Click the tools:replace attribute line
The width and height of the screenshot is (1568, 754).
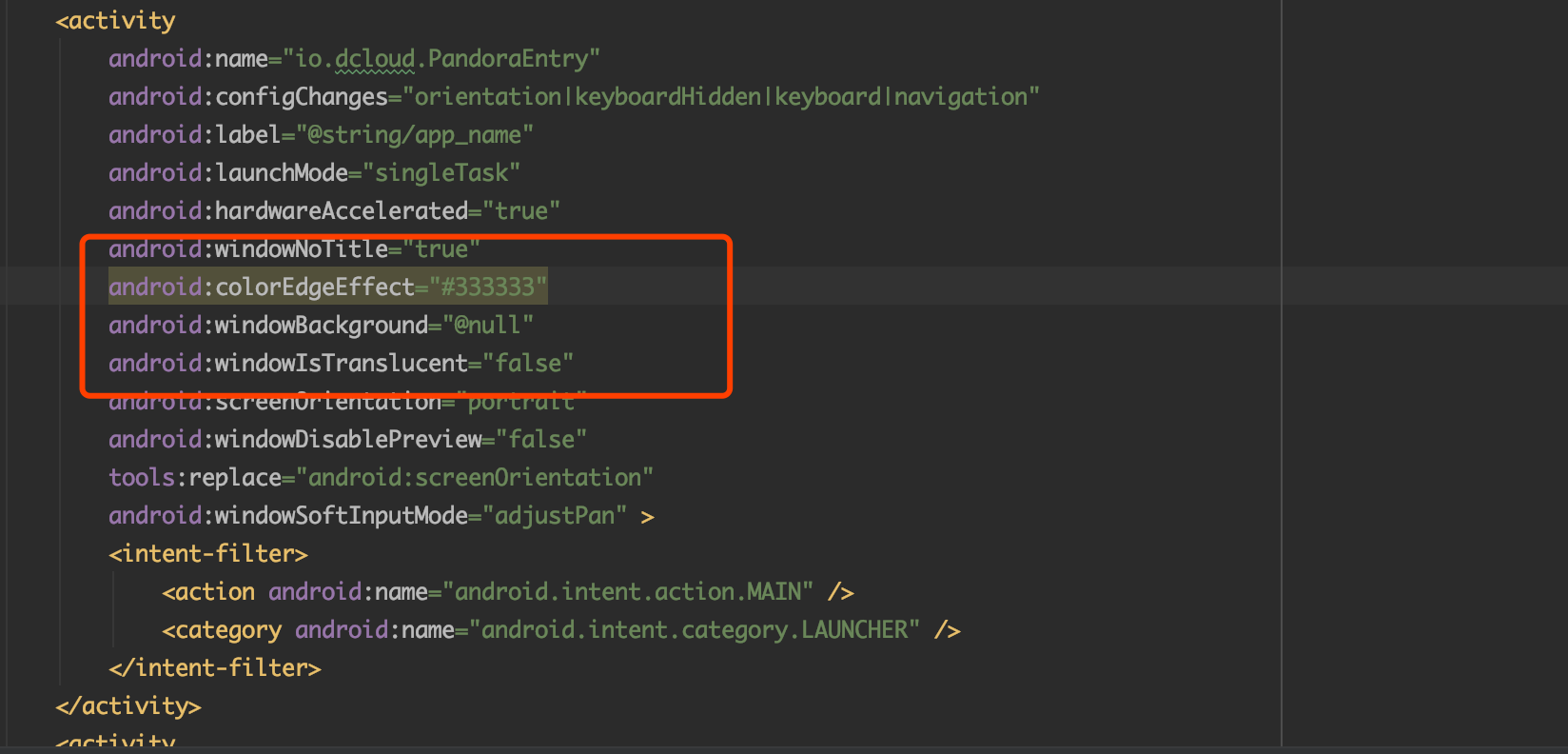tap(381, 478)
